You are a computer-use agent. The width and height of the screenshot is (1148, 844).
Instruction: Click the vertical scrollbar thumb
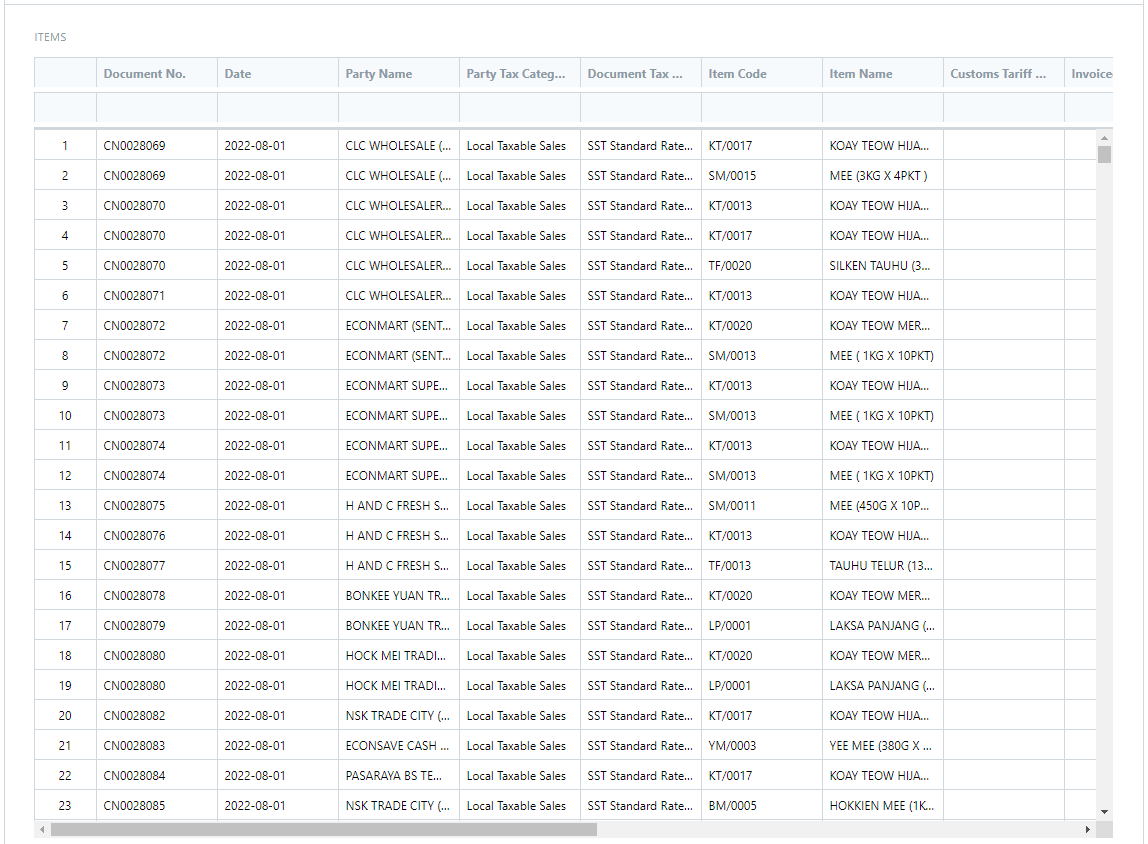pos(1104,154)
